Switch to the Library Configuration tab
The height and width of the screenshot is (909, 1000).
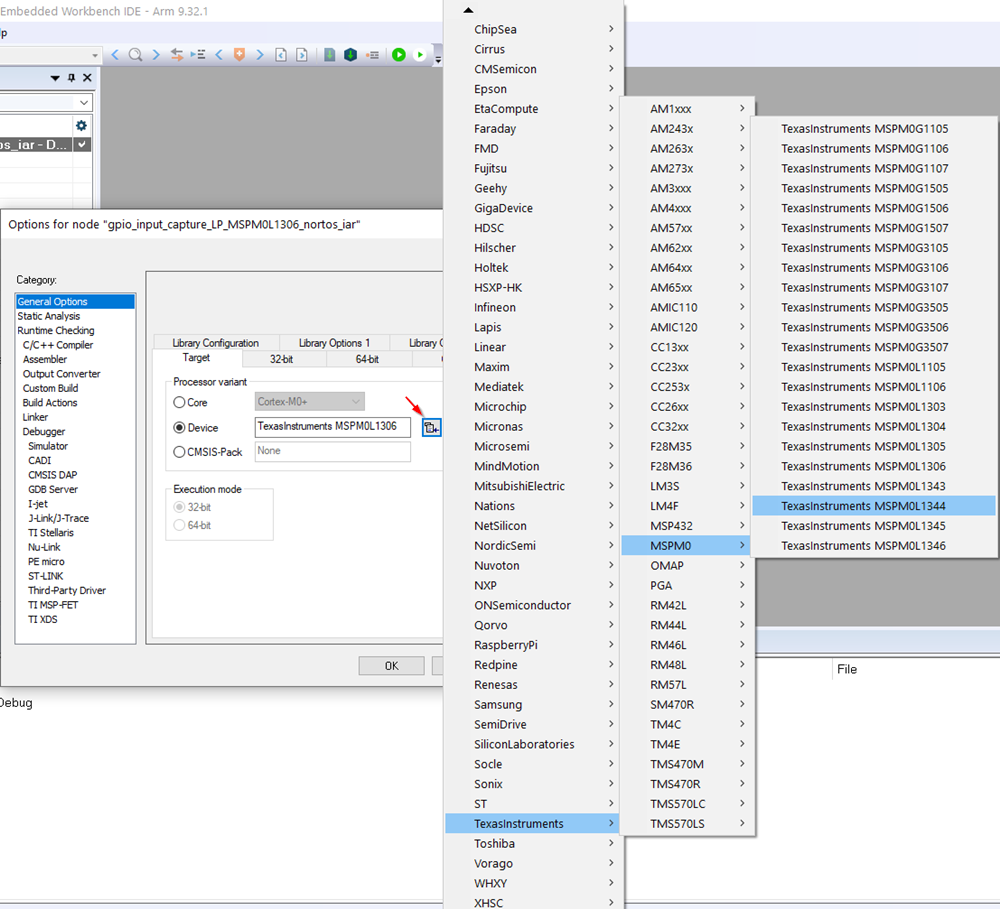coord(215,343)
